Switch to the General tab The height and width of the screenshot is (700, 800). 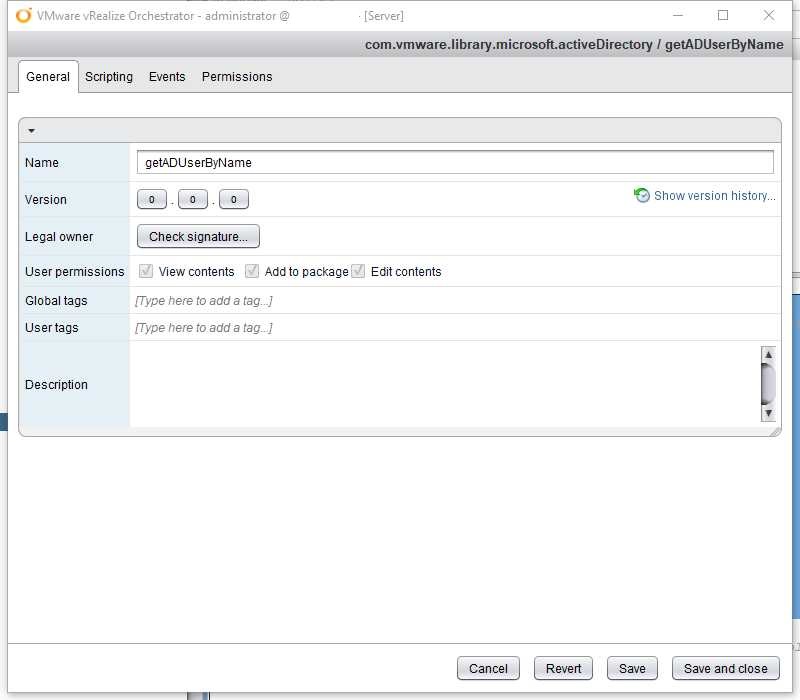pos(48,77)
